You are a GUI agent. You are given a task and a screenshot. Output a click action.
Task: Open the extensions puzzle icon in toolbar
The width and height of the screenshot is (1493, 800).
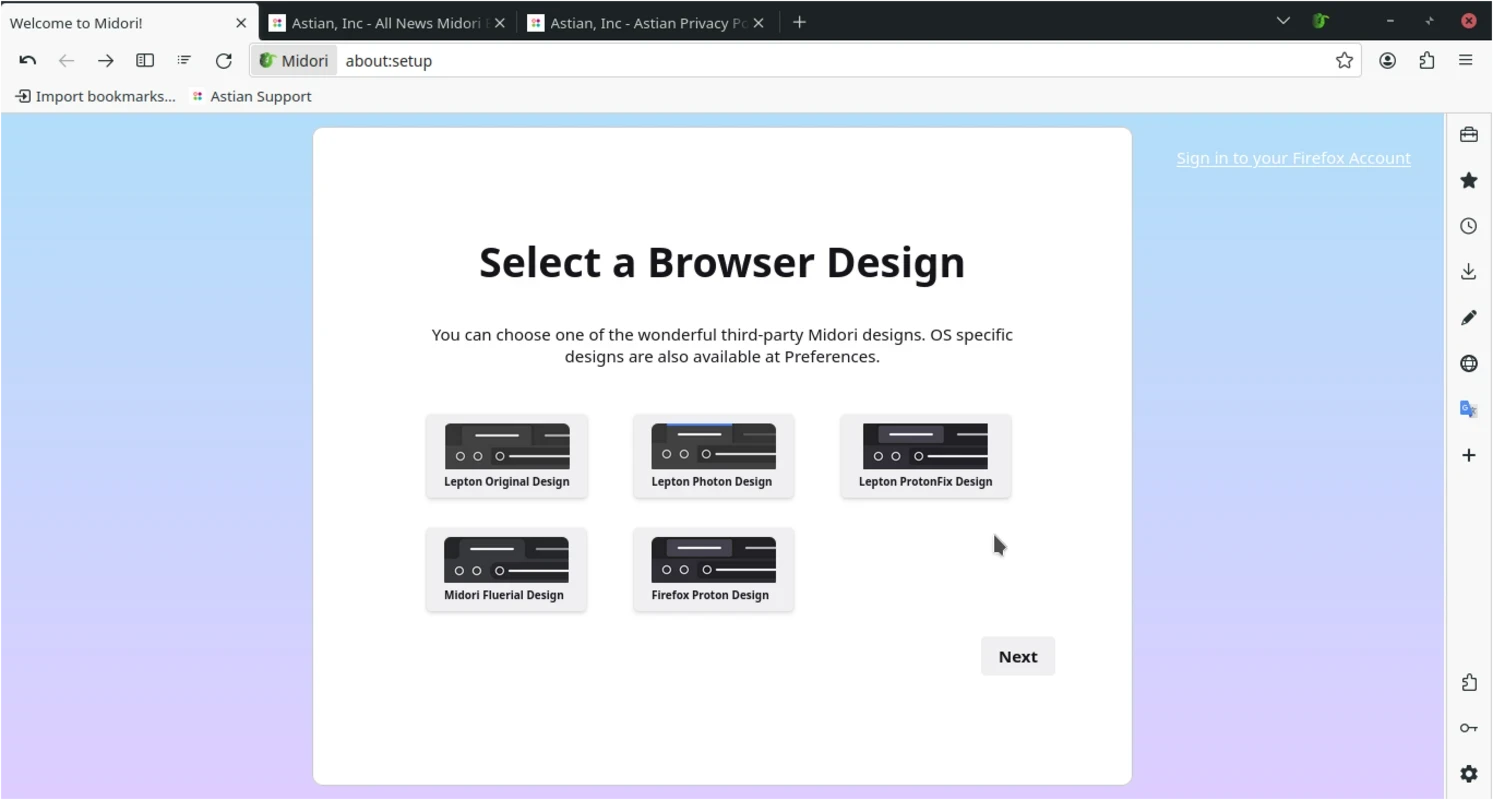(x=1427, y=61)
